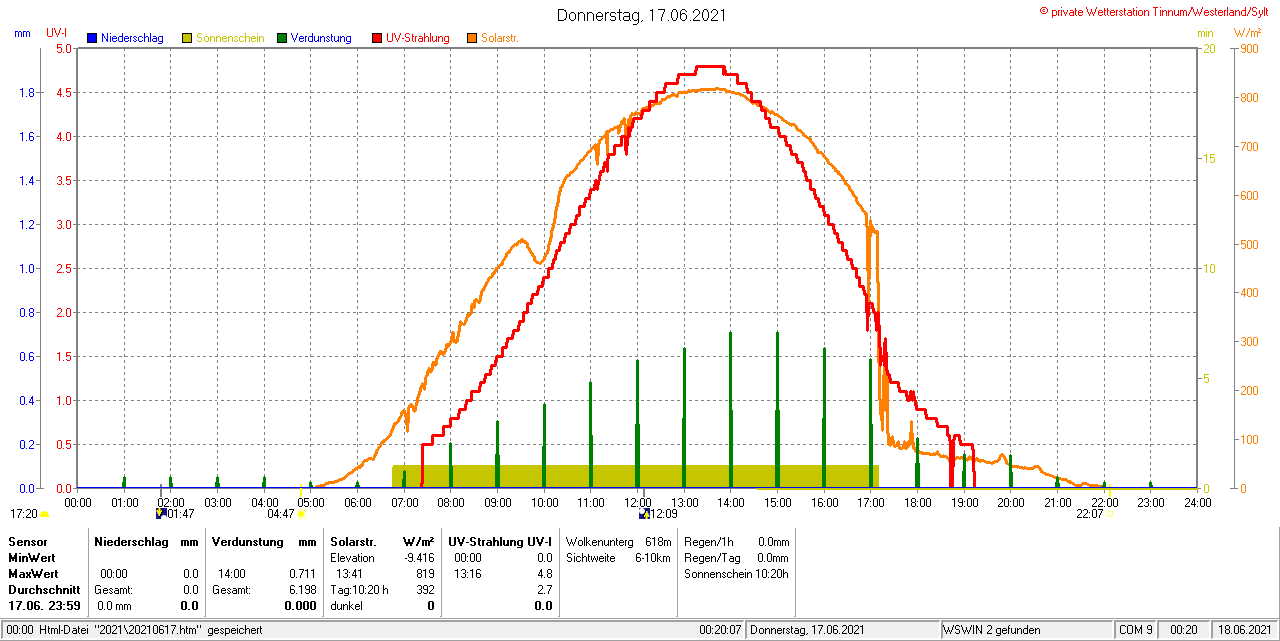
Task: Click the WSWIN 2 gefunden status field
Action: tap(1027, 630)
